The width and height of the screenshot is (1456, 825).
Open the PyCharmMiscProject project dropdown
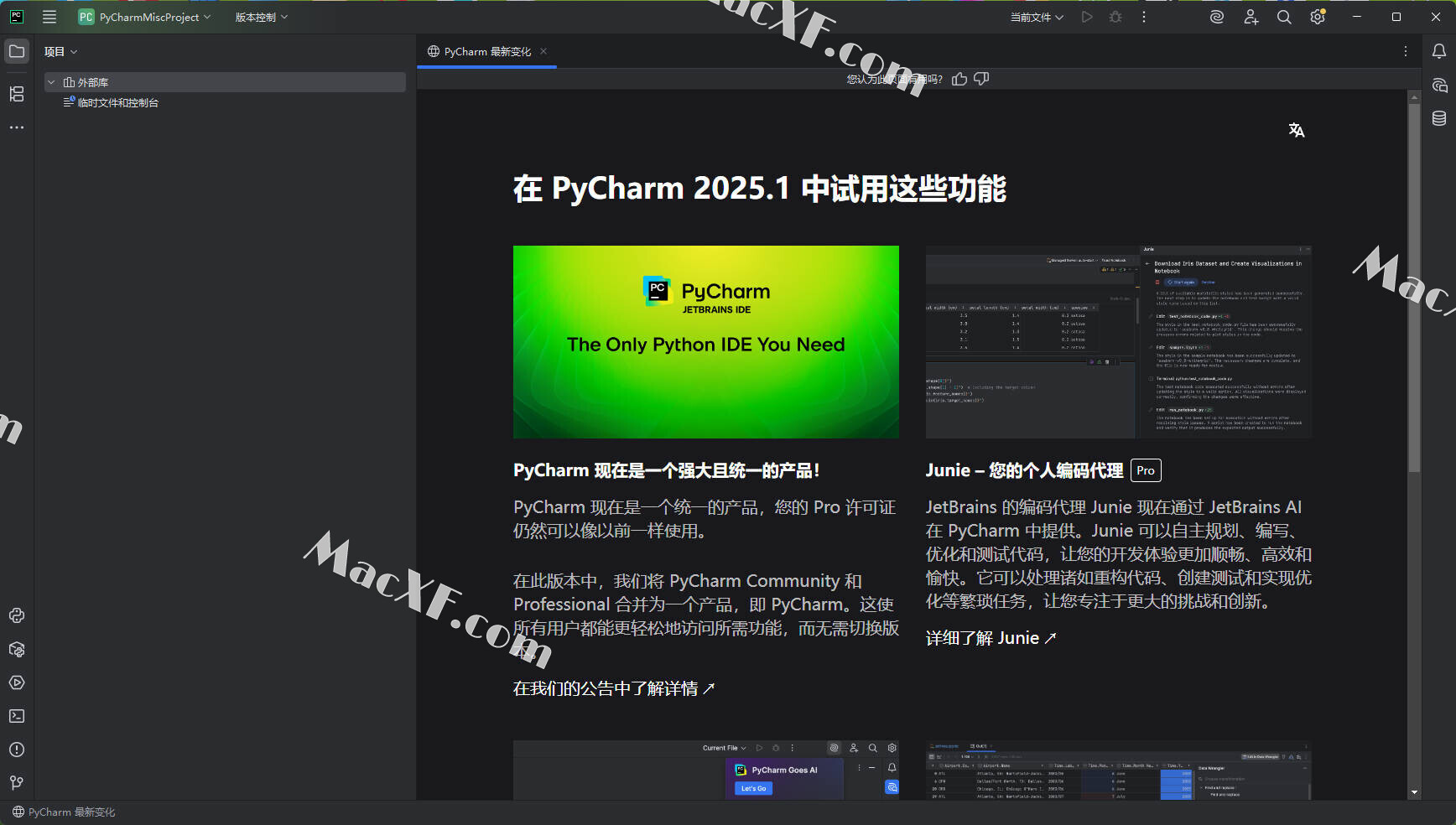tap(144, 17)
